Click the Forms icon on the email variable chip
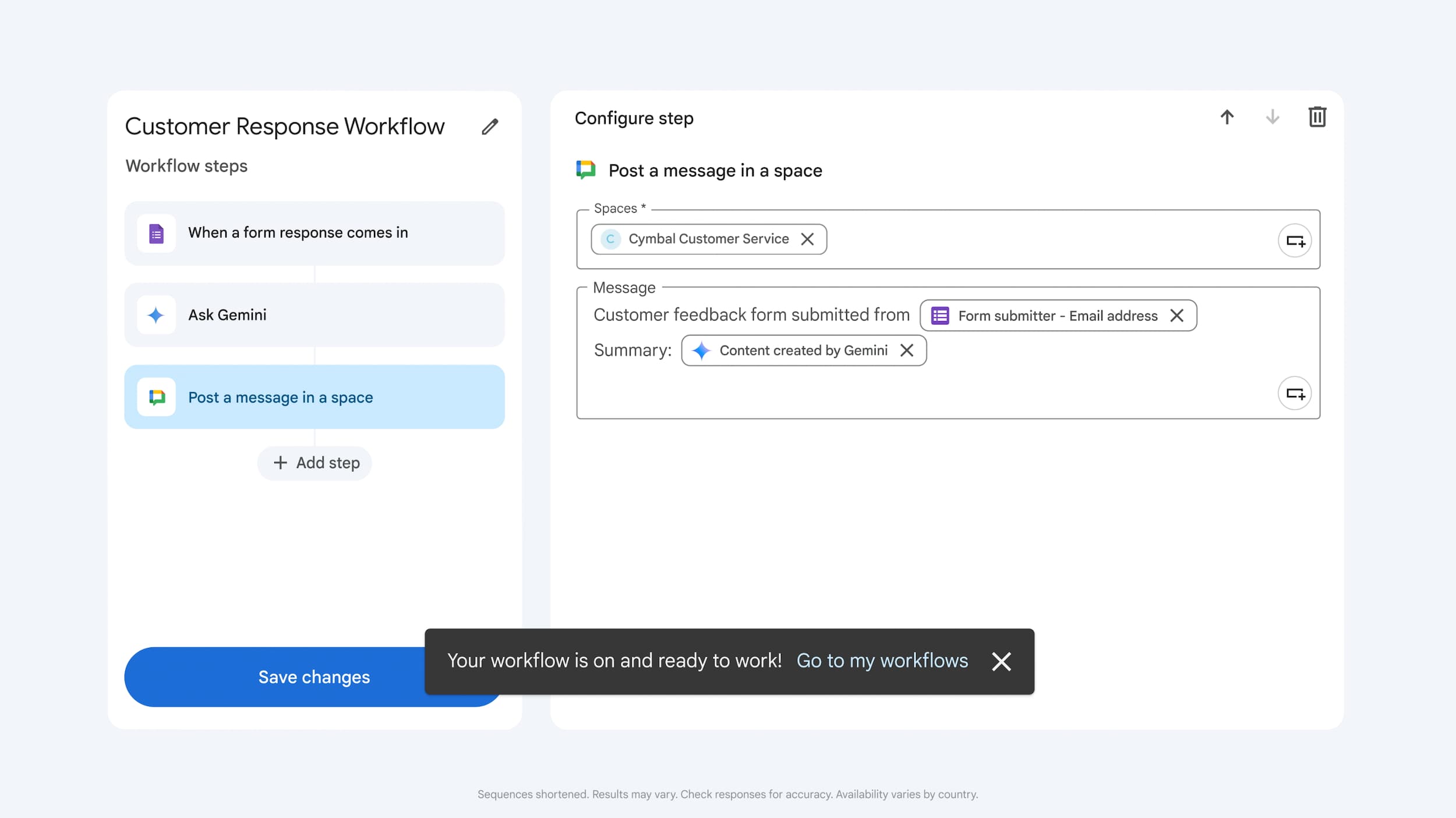This screenshot has height=818, width=1456. tap(939, 315)
